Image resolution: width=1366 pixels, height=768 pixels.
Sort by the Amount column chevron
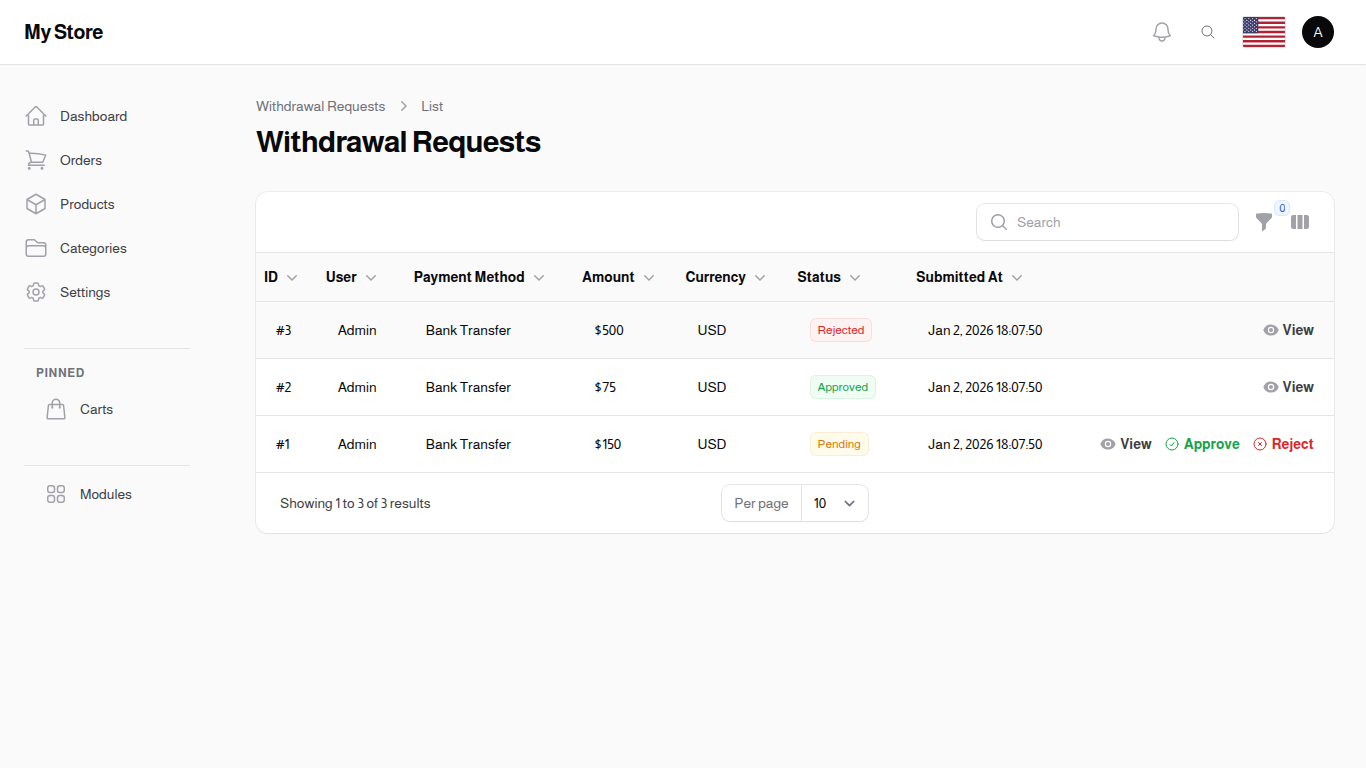coord(648,277)
